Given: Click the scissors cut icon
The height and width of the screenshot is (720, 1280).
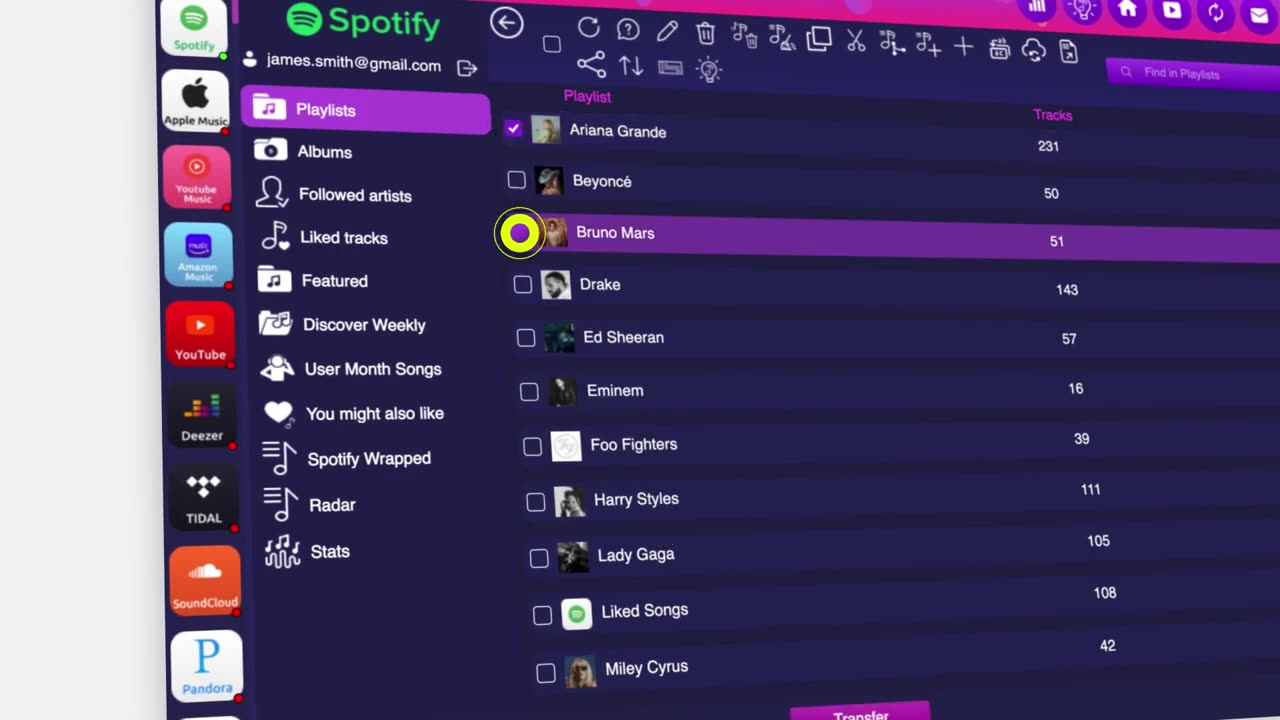Looking at the screenshot, I should (x=856, y=41).
